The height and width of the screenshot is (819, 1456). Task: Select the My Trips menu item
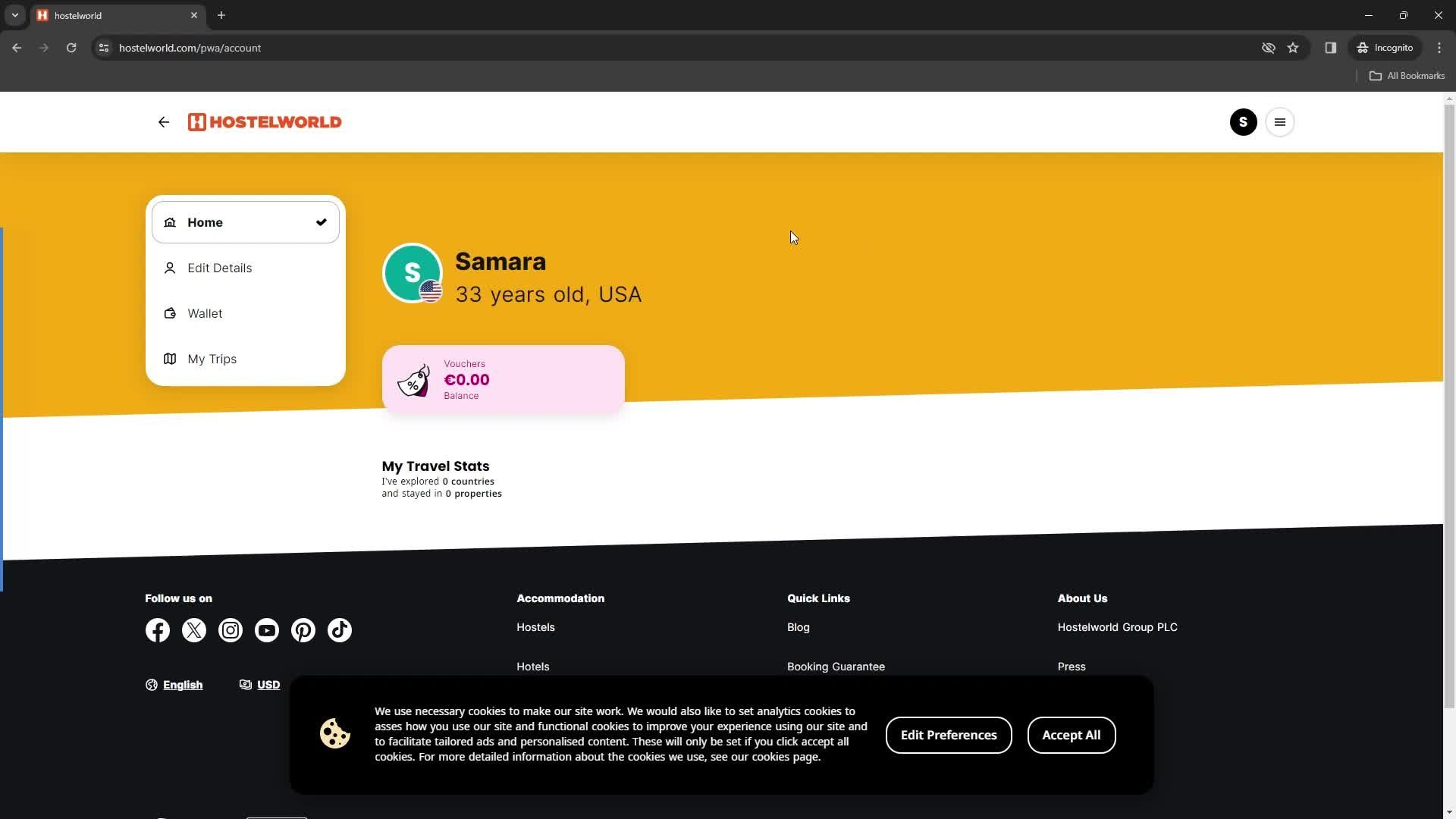(x=212, y=358)
